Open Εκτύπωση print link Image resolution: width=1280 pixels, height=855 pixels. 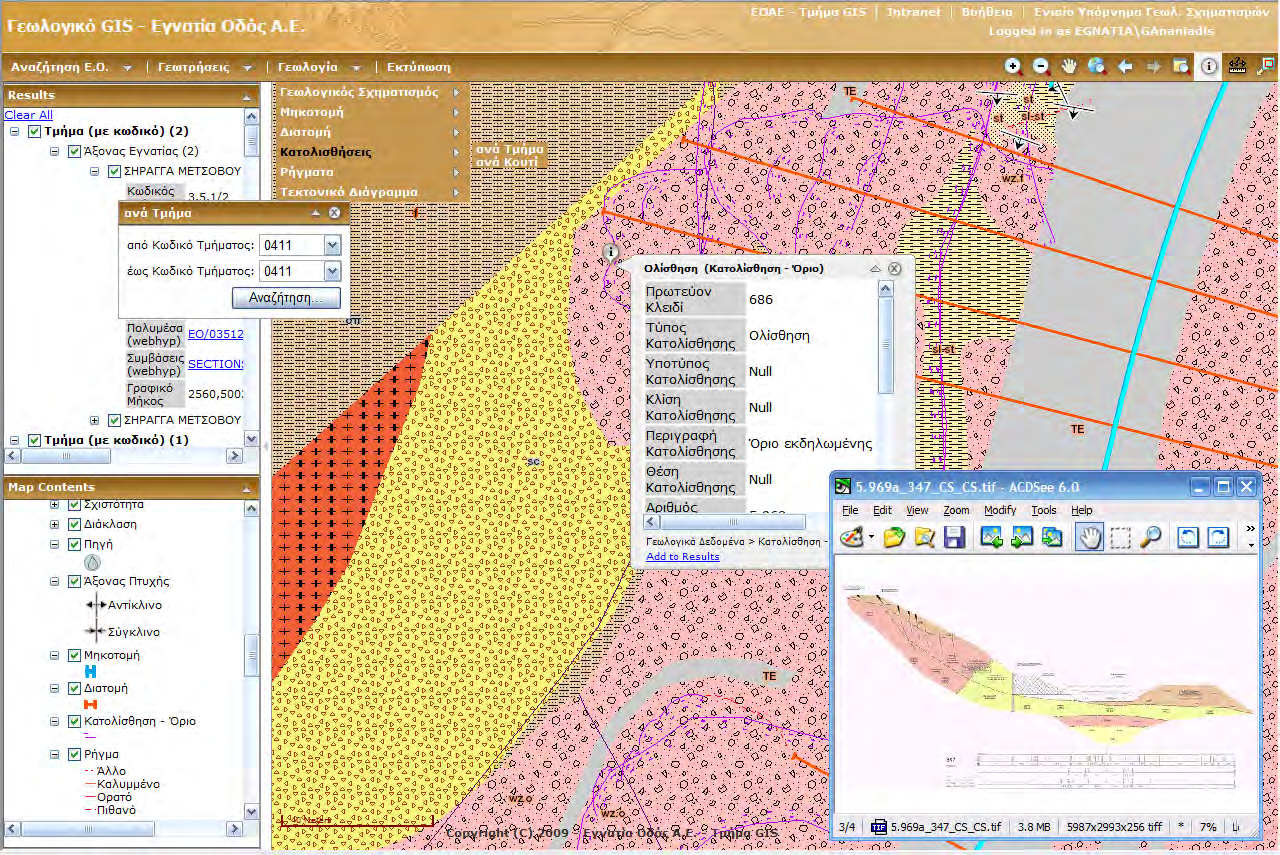pos(418,67)
